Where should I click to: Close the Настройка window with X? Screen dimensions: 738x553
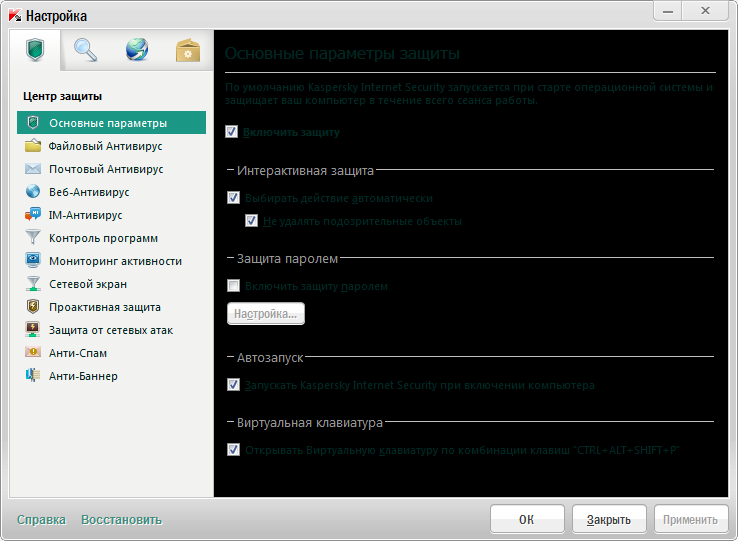(x=705, y=11)
